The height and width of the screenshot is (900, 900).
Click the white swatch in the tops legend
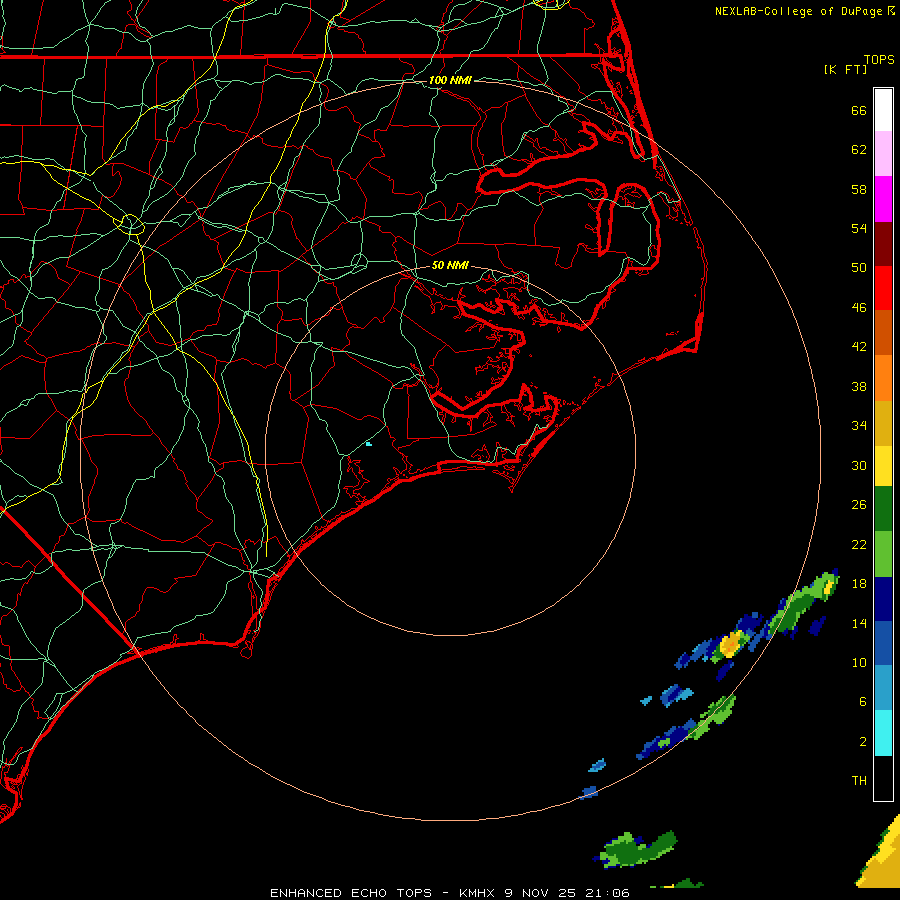tap(883, 110)
